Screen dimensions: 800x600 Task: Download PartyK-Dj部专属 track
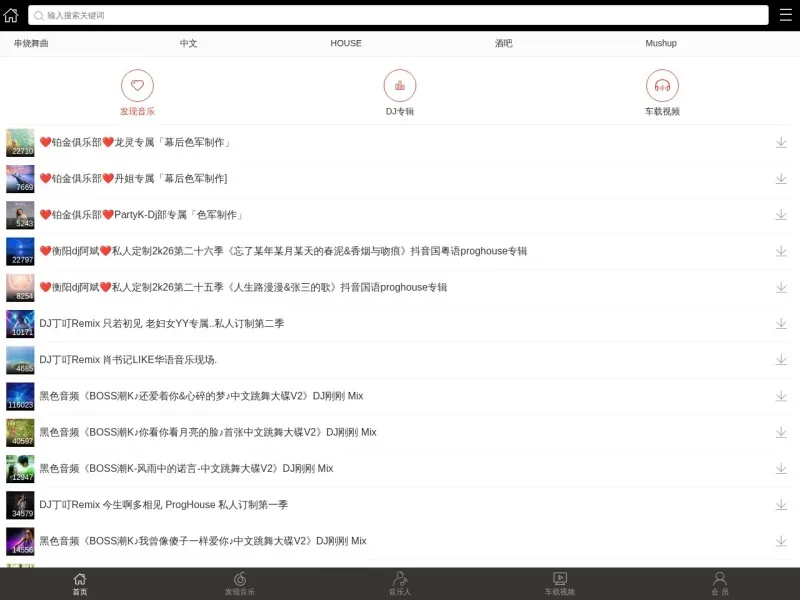pyautogui.click(x=781, y=215)
